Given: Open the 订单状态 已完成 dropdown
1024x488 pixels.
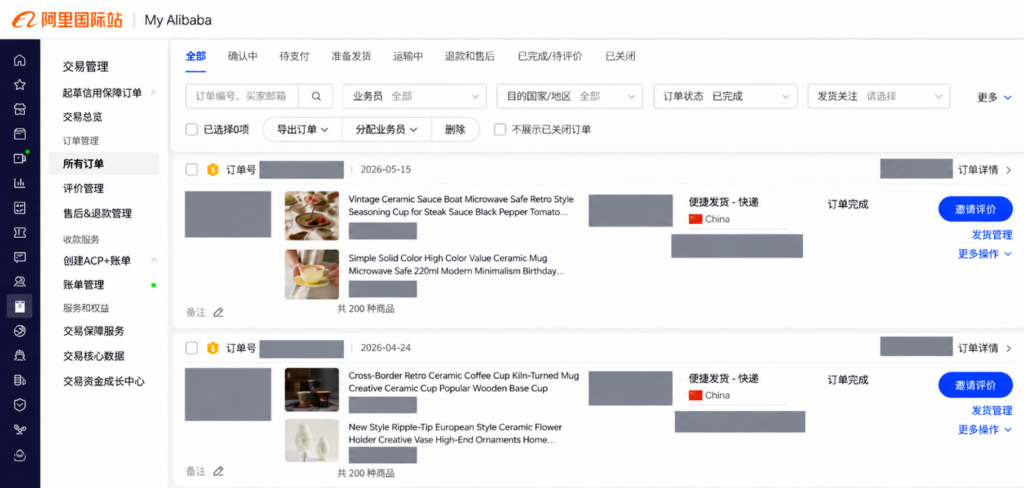Looking at the screenshot, I should click(x=726, y=96).
